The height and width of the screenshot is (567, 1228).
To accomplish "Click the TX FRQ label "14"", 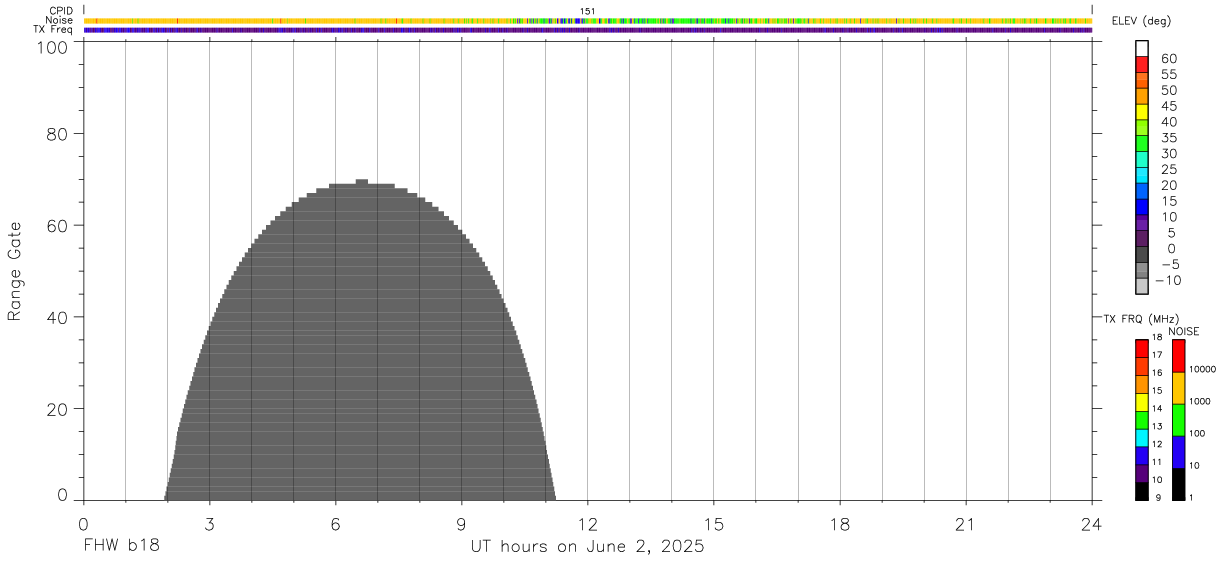I will [1157, 409].
